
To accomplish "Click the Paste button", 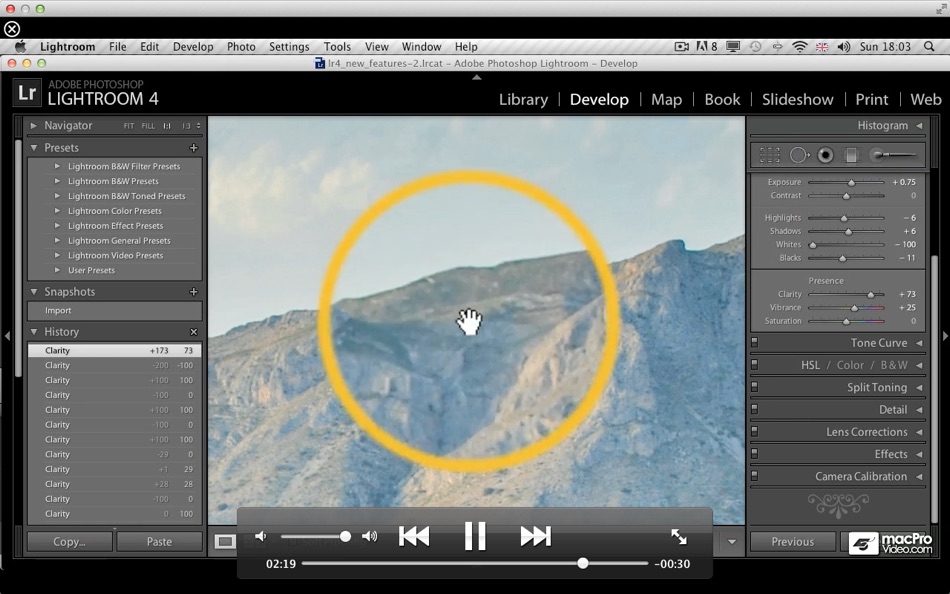I will pyautogui.click(x=159, y=541).
